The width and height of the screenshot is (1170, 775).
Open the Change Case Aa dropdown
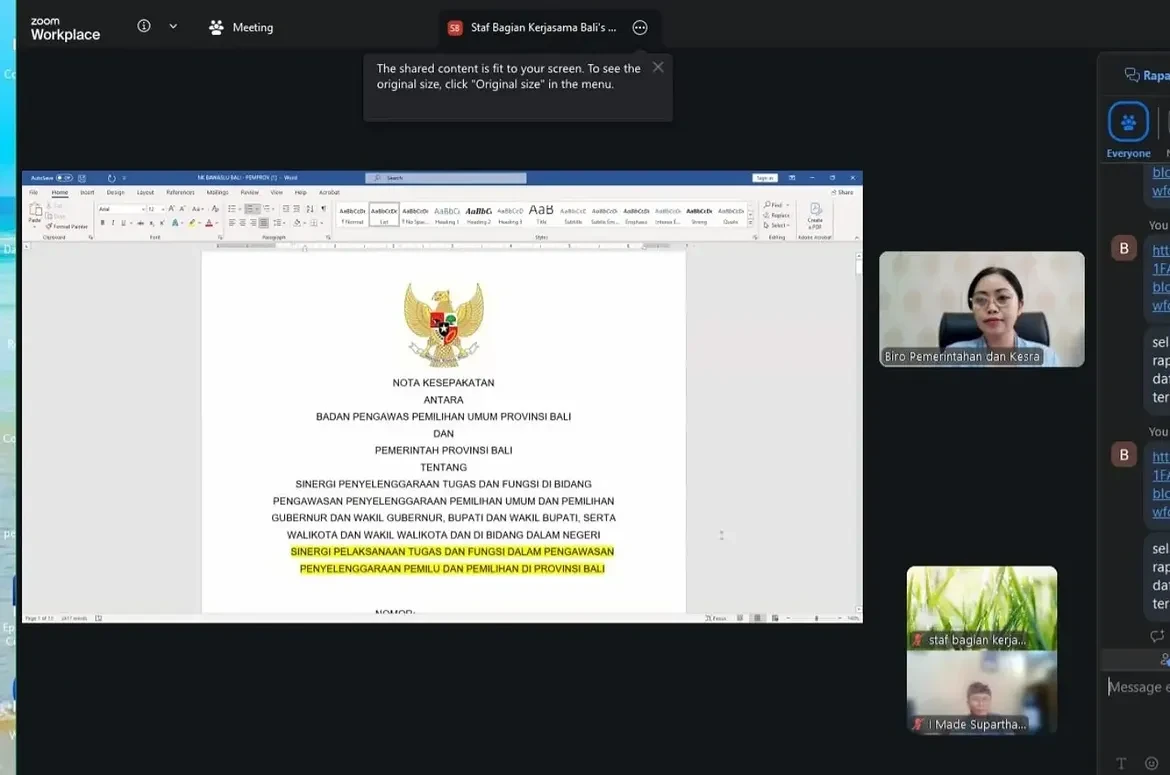tap(198, 209)
